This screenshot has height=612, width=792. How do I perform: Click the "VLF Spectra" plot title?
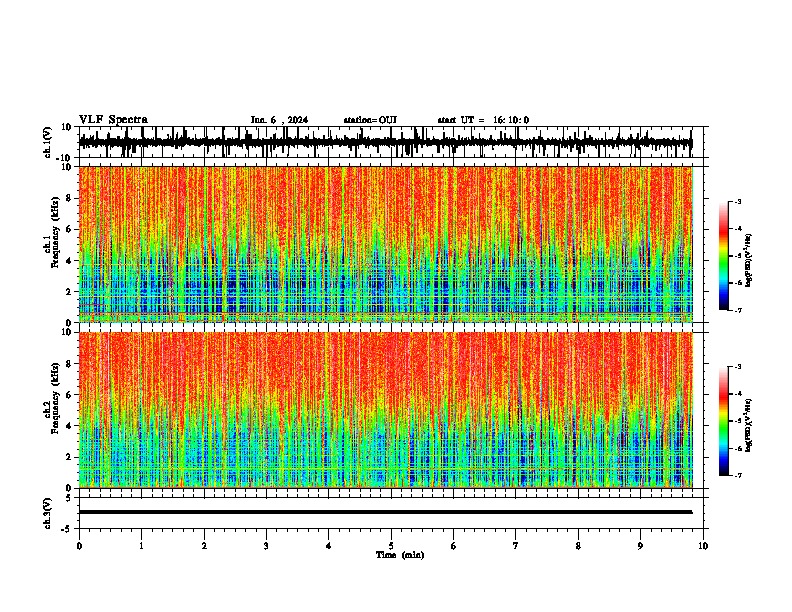[113, 120]
